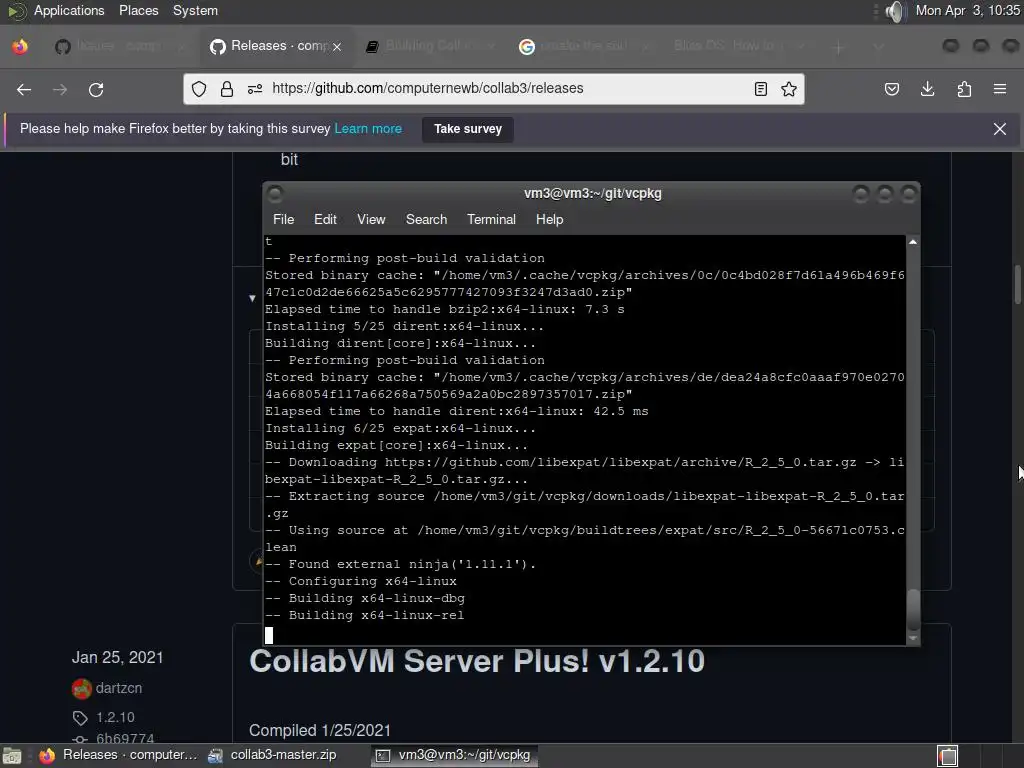
Task: Click the terminal title bar vm3@vm3:~/git/vcpkg
Action: (x=592, y=193)
